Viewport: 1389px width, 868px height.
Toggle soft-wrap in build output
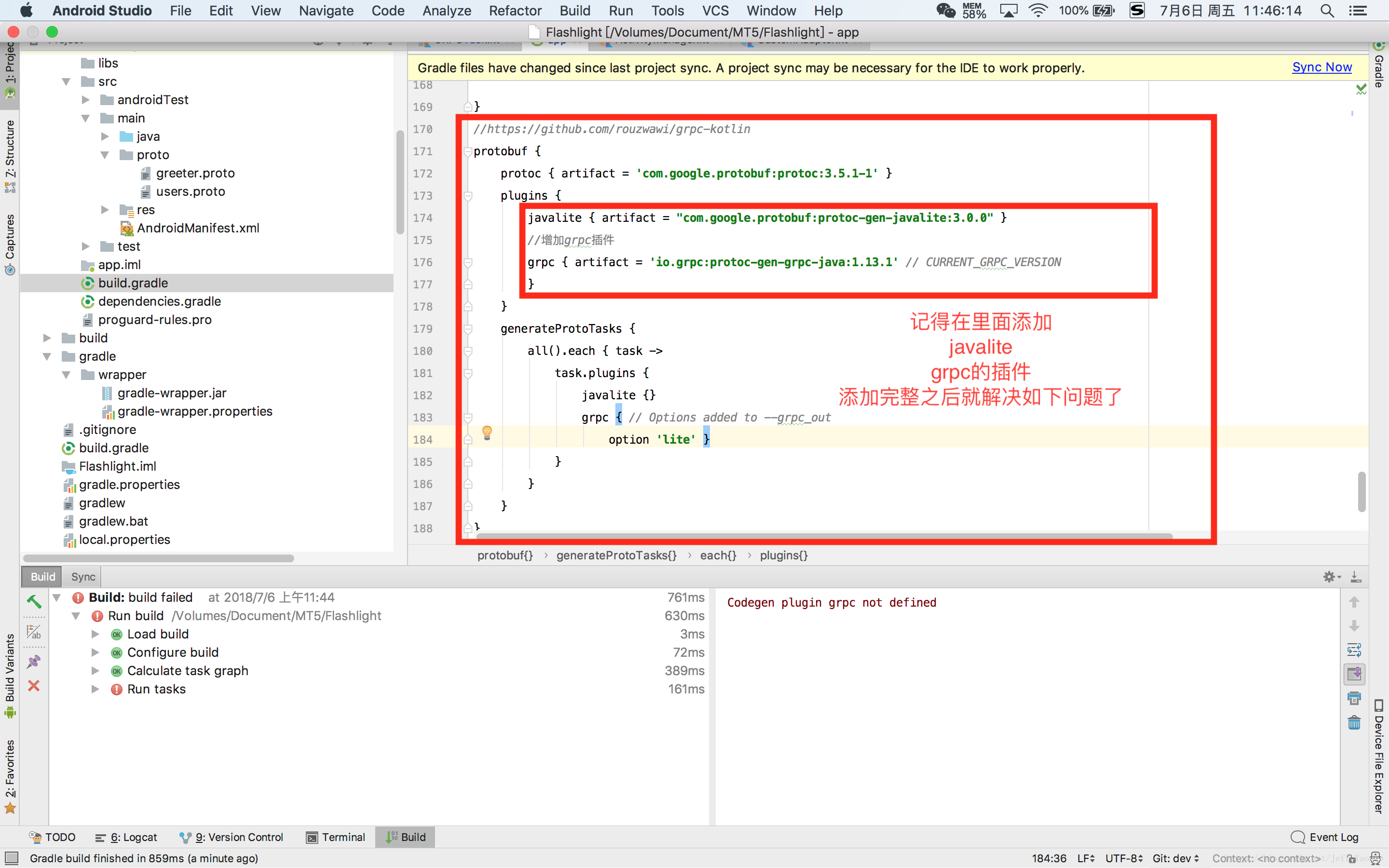(x=1354, y=650)
